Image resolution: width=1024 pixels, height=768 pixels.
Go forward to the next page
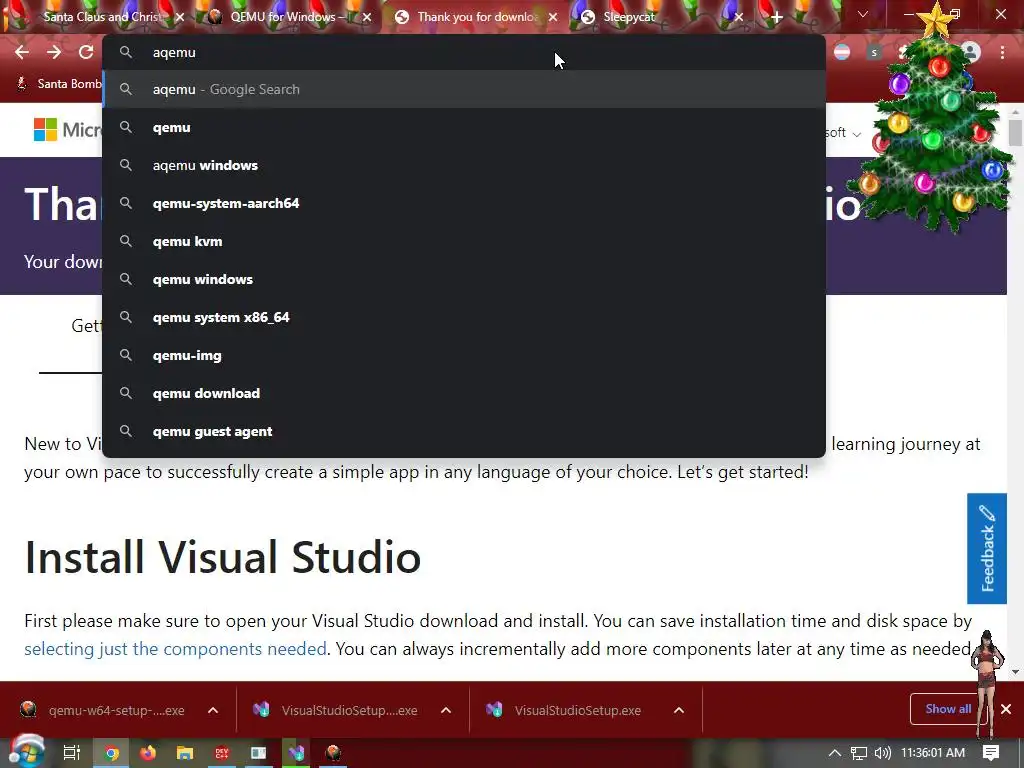coord(54,52)
